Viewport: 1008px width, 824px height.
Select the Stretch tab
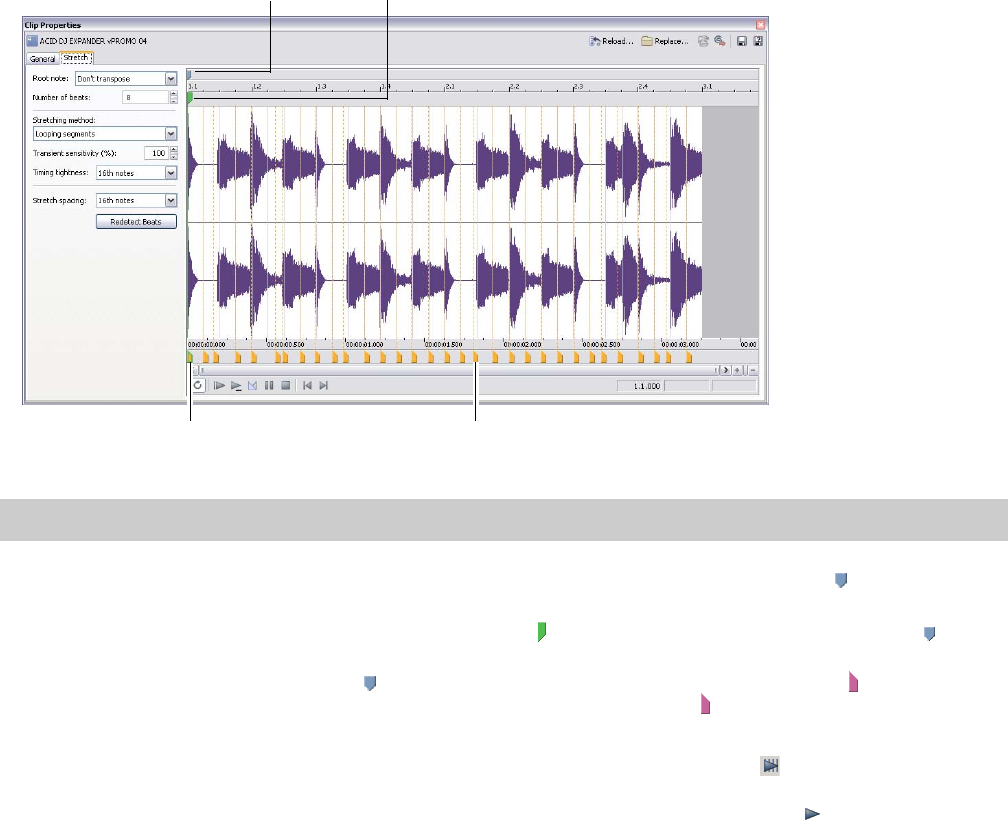[76, 58]
